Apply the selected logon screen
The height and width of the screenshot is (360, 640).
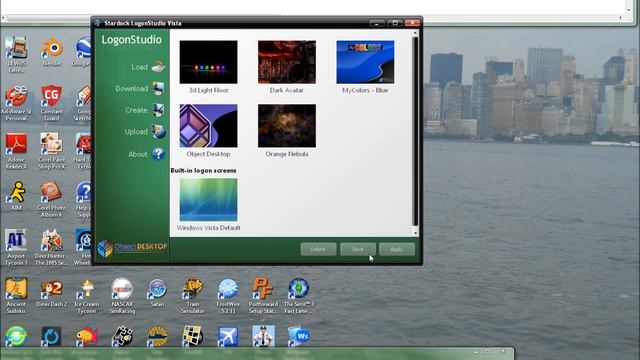[x=396, y=249]
